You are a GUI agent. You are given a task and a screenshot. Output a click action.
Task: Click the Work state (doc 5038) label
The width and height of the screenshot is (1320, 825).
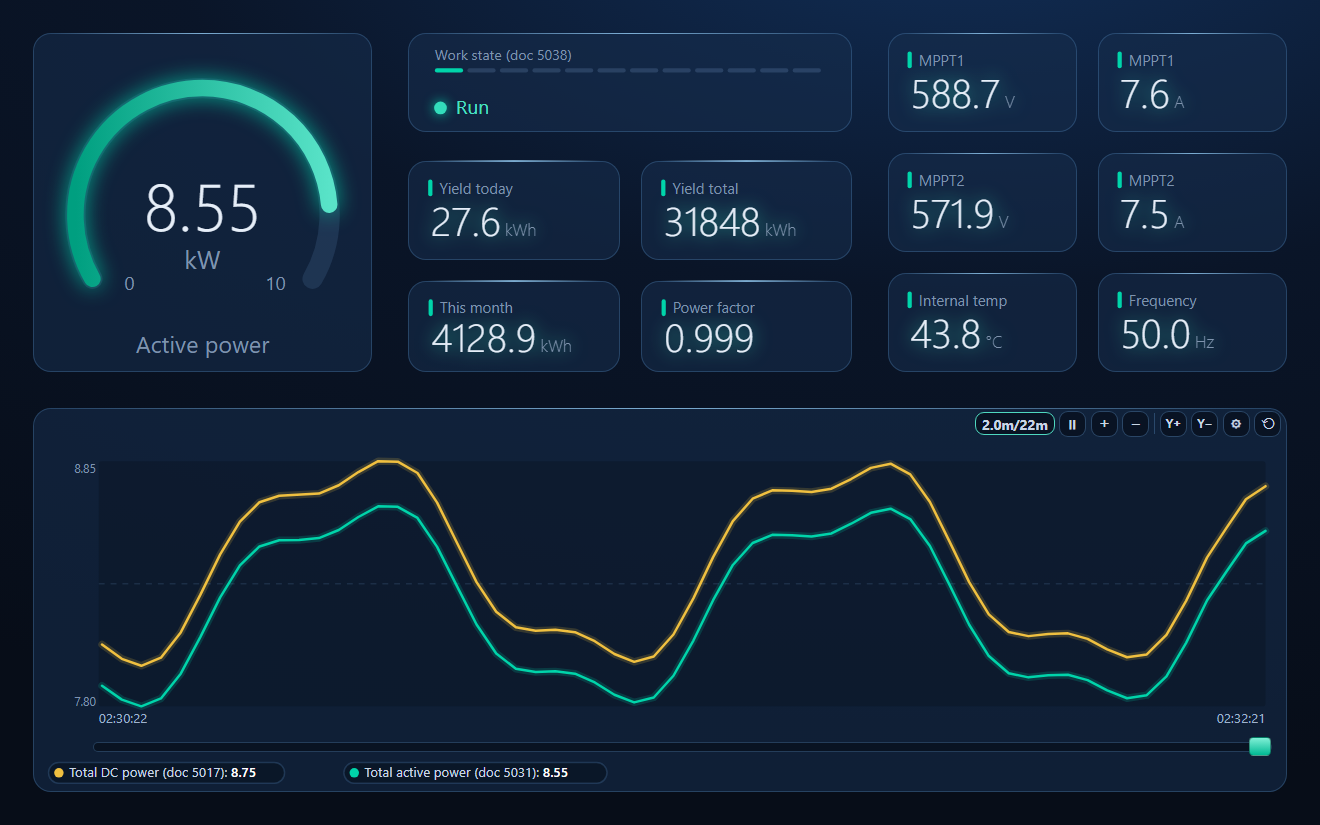(x=503, y=55)
